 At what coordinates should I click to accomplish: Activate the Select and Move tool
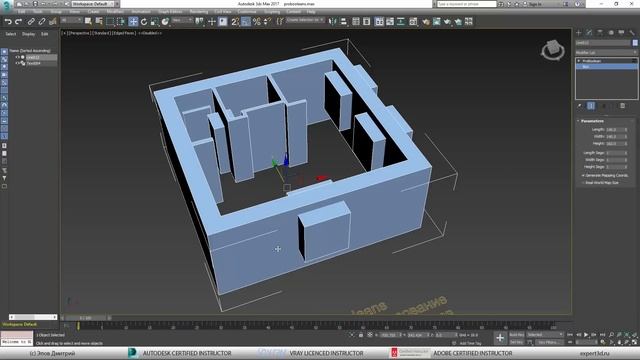[133, 22]
